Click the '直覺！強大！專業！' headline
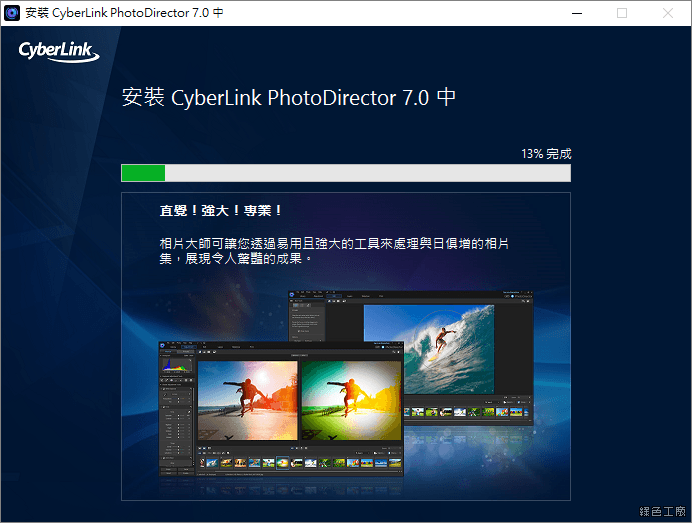The width and height of the screenshot is (692, 523). coord(221,211)
